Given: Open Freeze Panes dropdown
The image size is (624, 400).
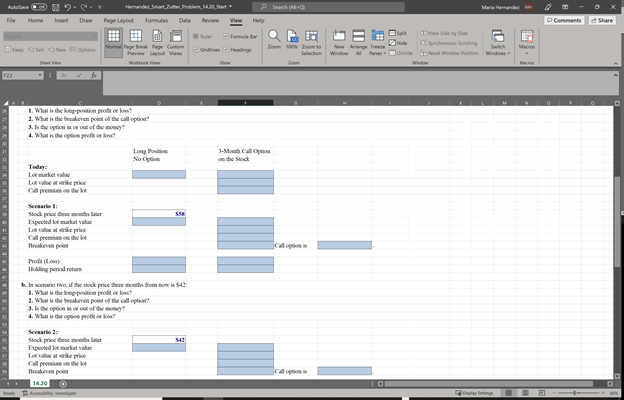Looking at the screenshot, I should pos(377,42).
